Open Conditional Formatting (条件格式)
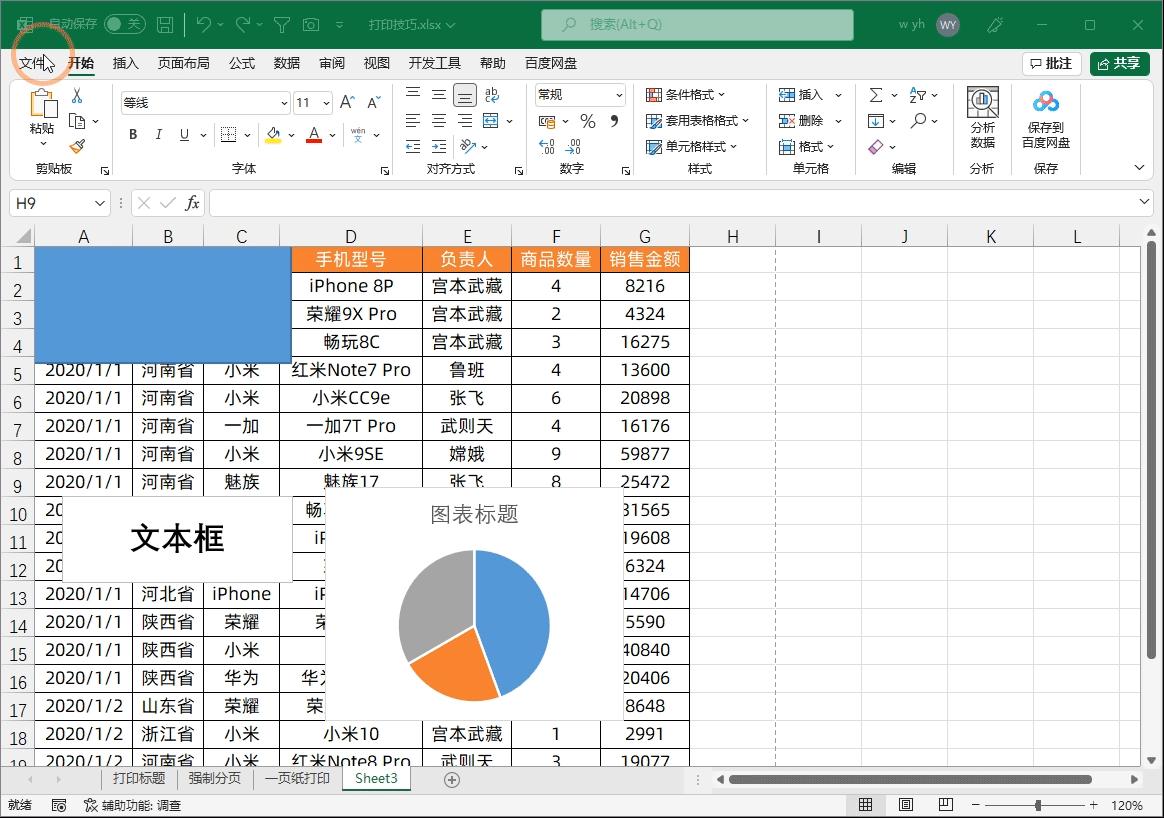 tap(690, 94)
